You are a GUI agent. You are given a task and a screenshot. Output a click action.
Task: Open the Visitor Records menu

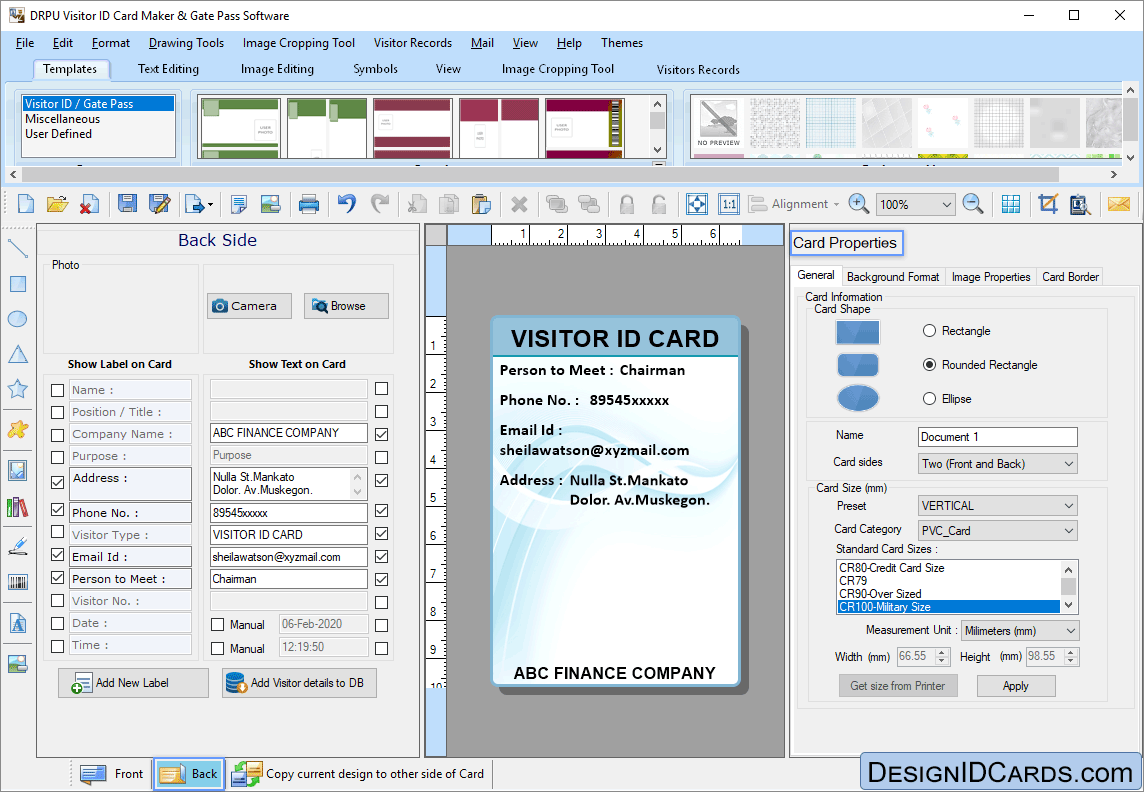click(412, 43)
